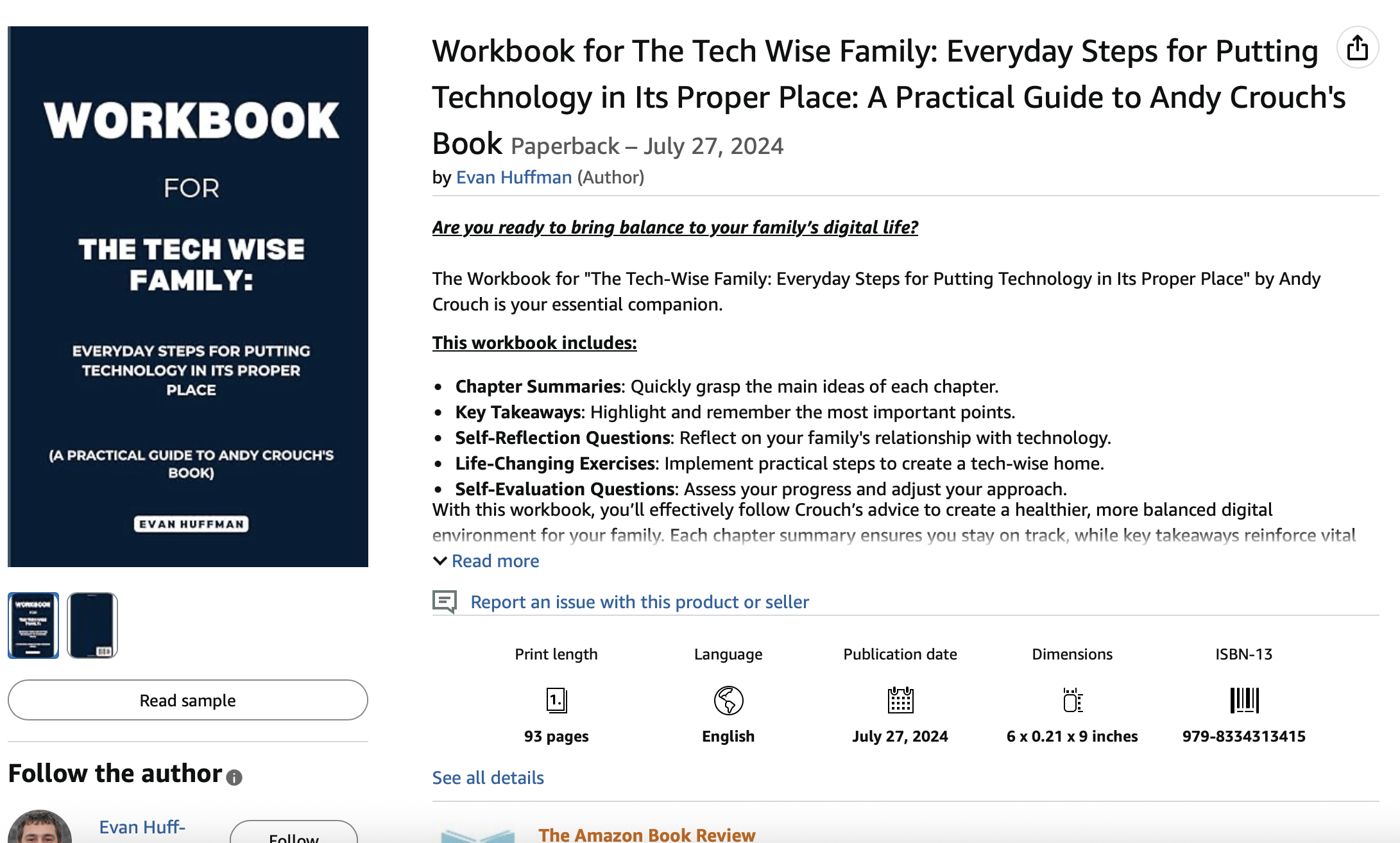Follow the author with the Follow button
Image resolution: width=1400 pixels, height=843 pixels.
click(293, 834)
